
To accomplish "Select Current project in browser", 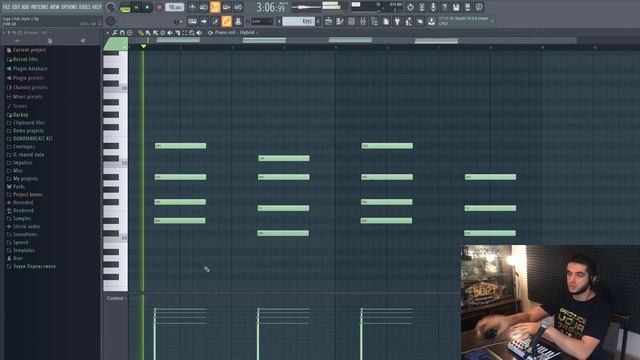I will 29,50.
